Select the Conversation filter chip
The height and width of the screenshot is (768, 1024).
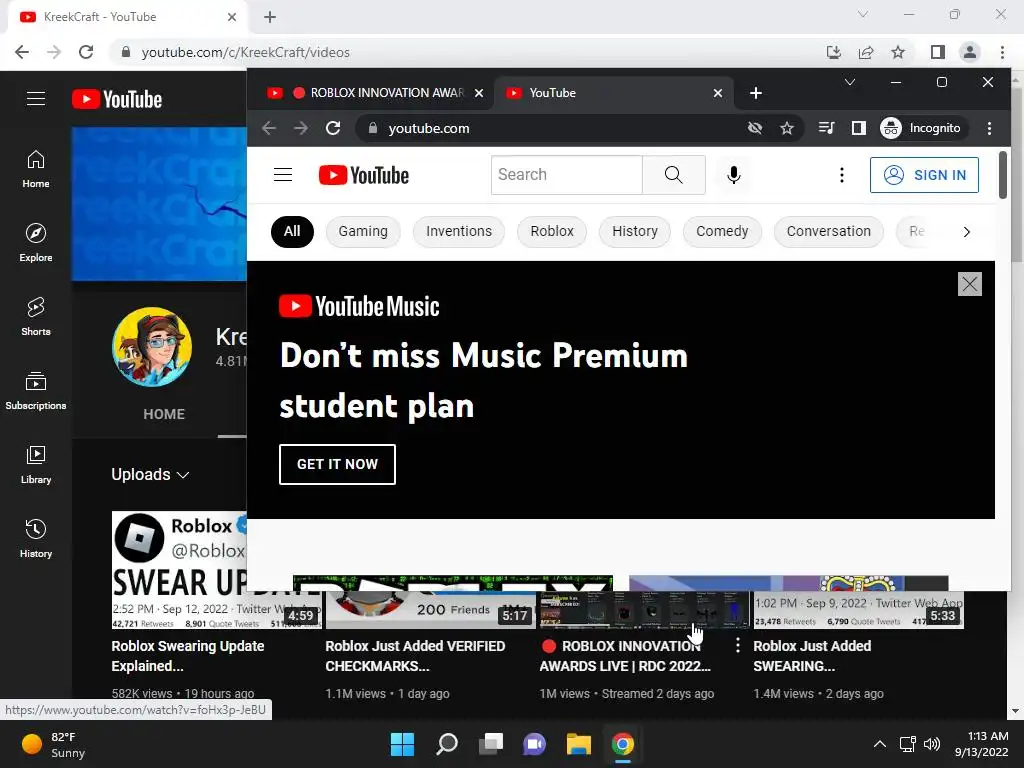click(829, 232)
